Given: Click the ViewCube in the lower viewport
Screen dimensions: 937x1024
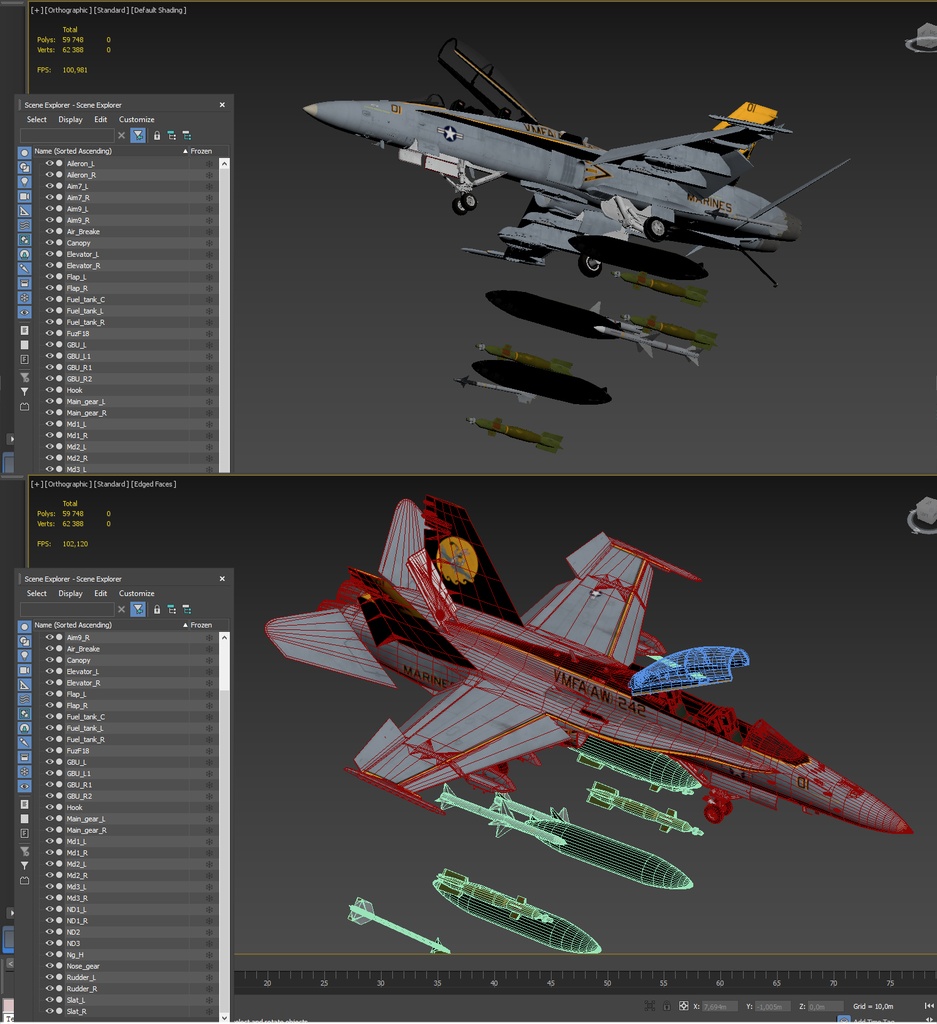Looking at the screenshot, I should 920,517.
